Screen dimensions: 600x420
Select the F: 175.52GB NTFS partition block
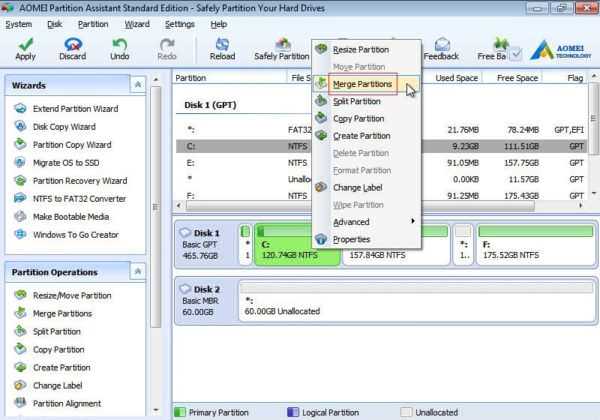tap(535, 244)
